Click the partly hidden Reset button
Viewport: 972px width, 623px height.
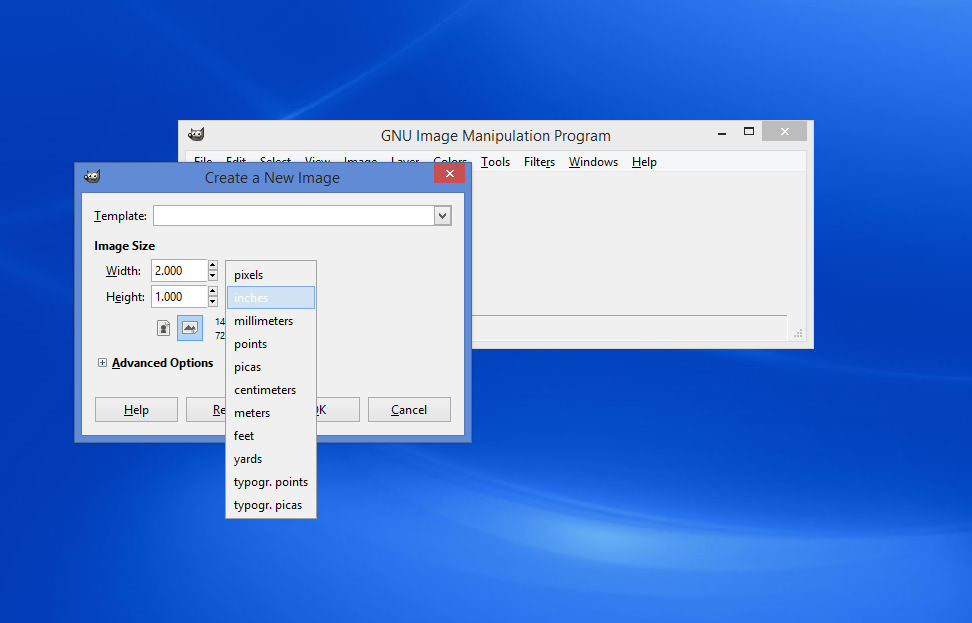[x=206, y=410]
